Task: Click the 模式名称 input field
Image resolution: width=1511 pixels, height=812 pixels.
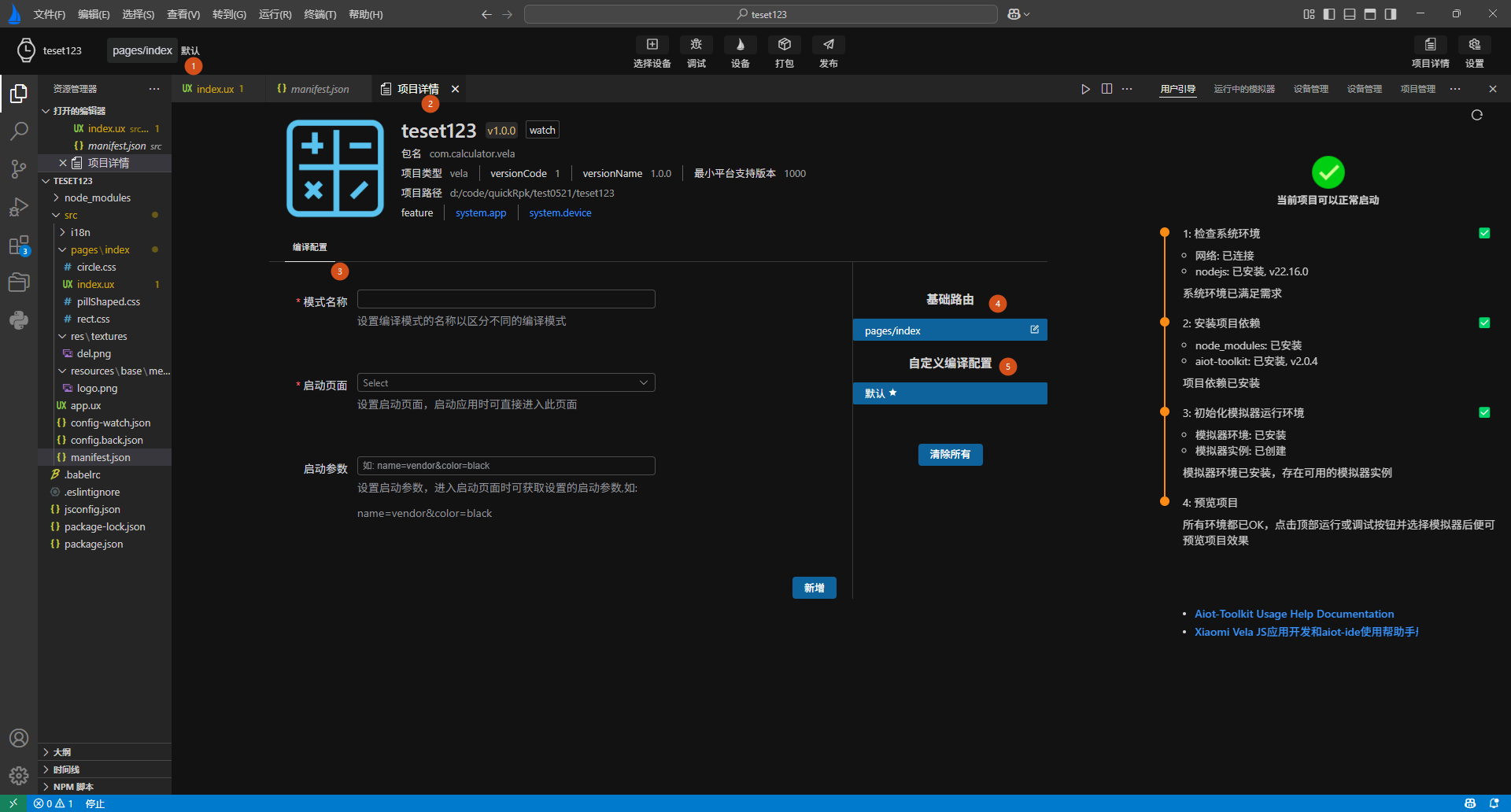Action: (x=506, y=300)
